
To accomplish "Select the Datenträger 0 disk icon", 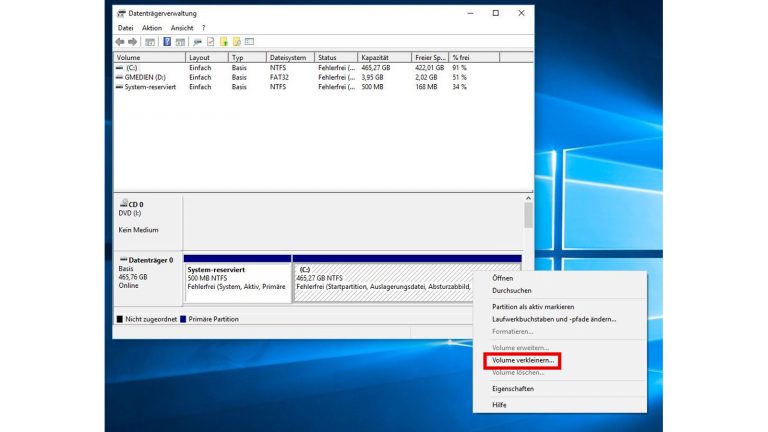I will tap(123, 260).
